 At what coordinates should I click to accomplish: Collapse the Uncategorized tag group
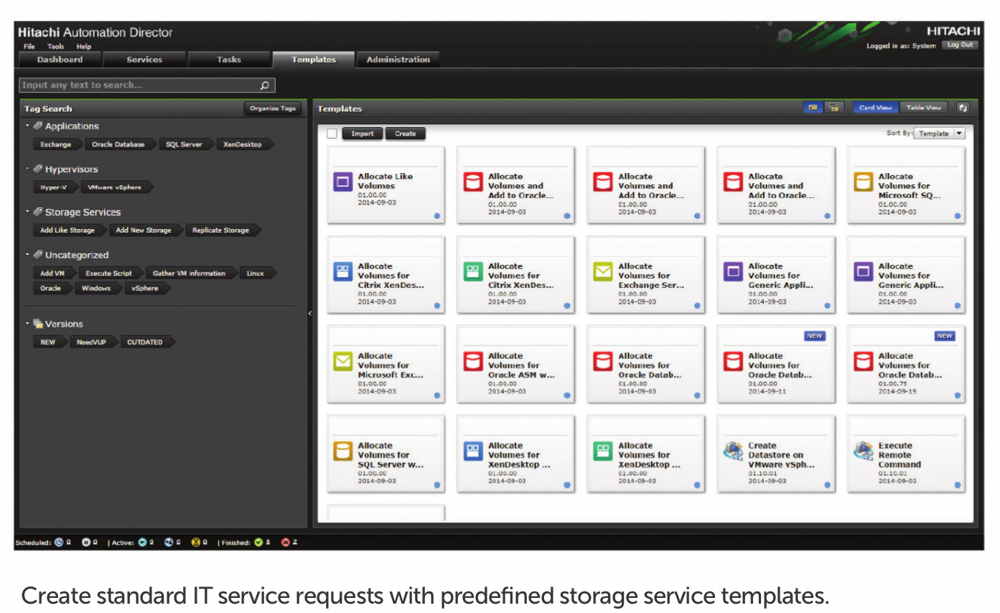tap(27, 254)
